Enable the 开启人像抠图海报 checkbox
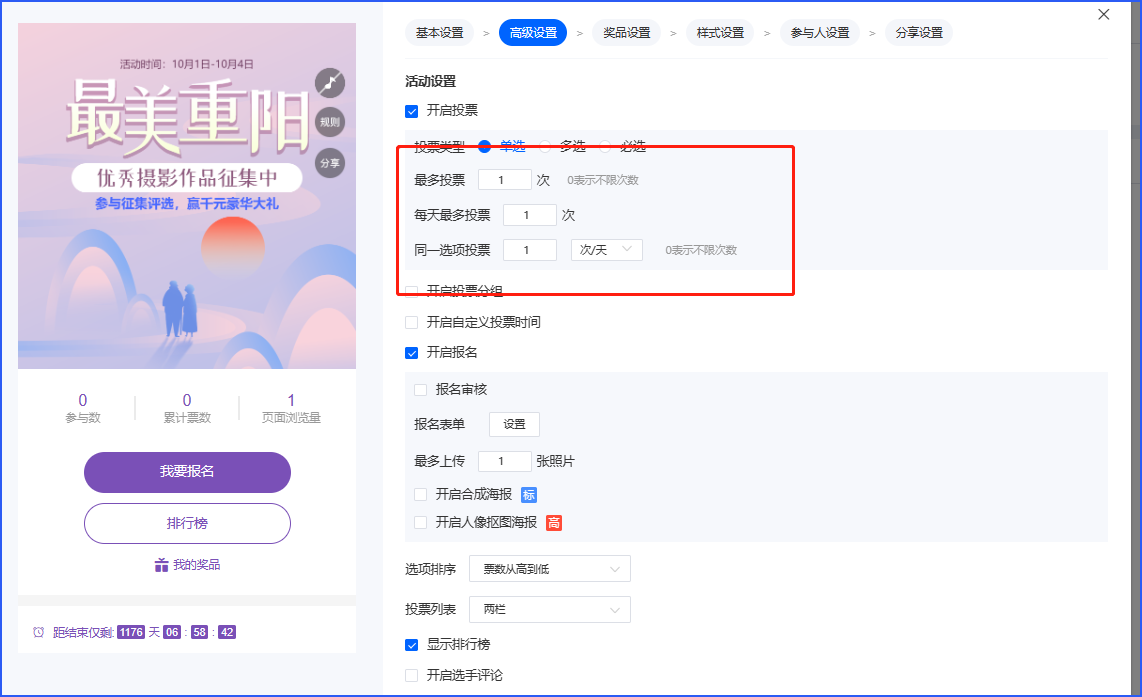This screenshot has width=1142, height=697. pos(420,523)
